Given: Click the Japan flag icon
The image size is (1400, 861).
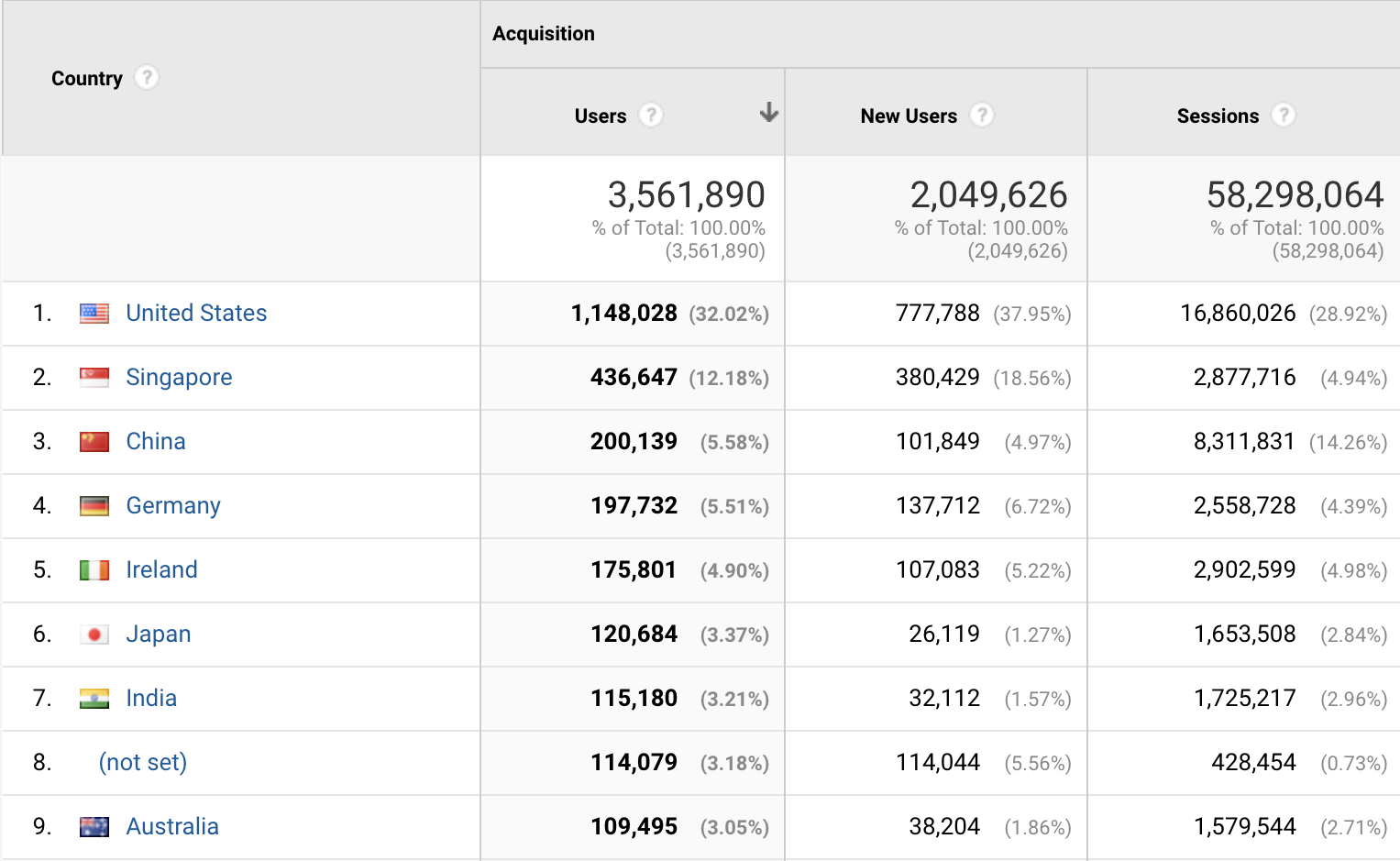Looking at the screenshot, I should click(94, 634).
